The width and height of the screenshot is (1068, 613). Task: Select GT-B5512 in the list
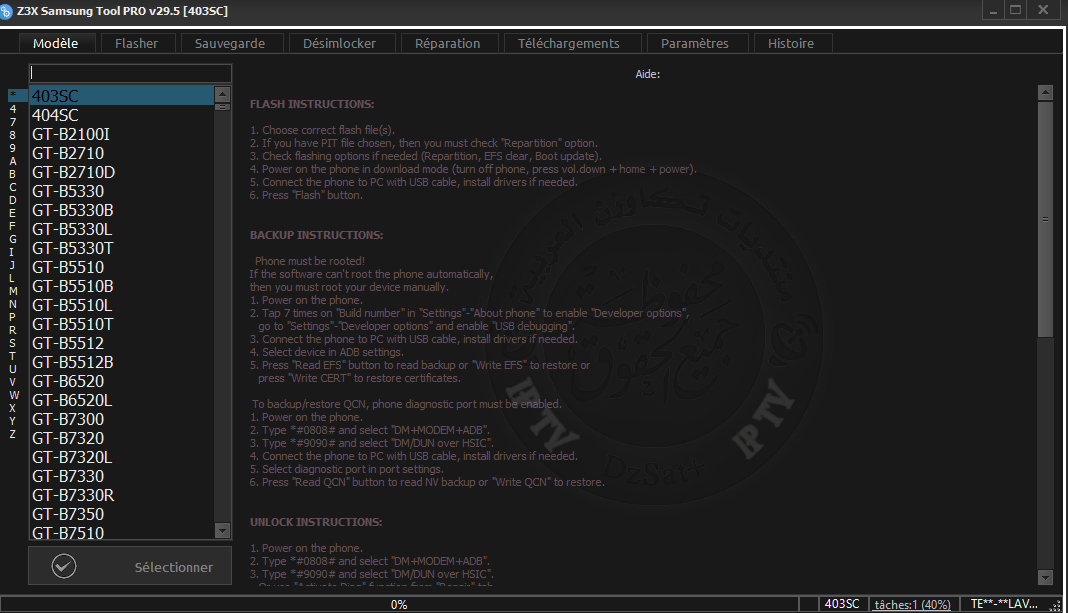(x=121, y=343)
